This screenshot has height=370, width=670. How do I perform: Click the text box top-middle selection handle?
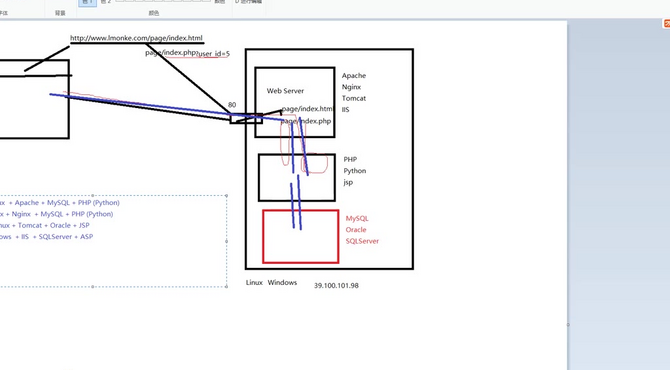[x=93, y=195]
